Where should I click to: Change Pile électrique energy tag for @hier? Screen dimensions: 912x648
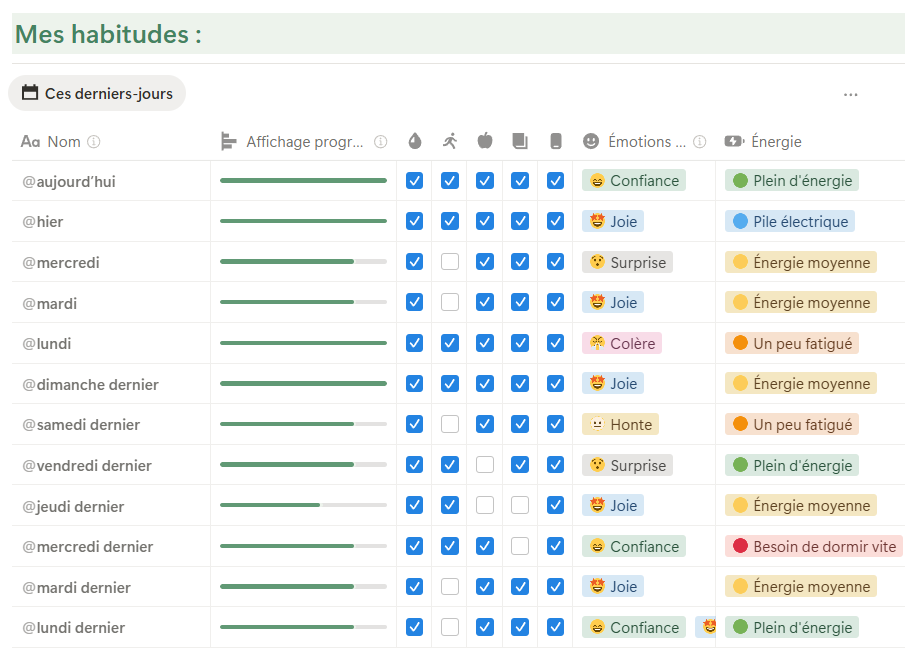(x=790, y=221)
